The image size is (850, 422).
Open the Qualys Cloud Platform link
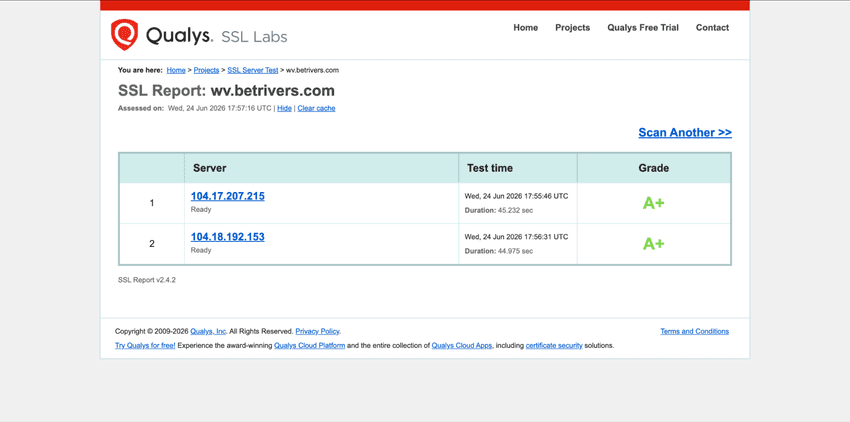(310, 346)
